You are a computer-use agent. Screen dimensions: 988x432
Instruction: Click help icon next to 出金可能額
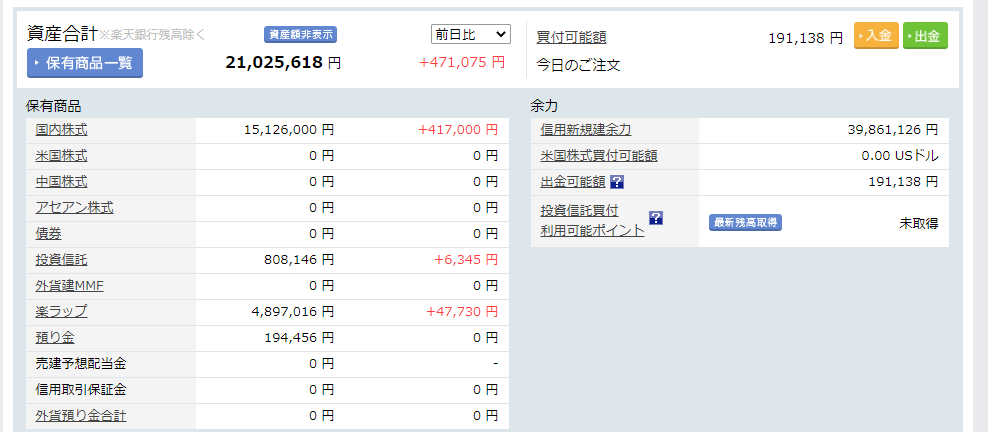coord(617,182)
